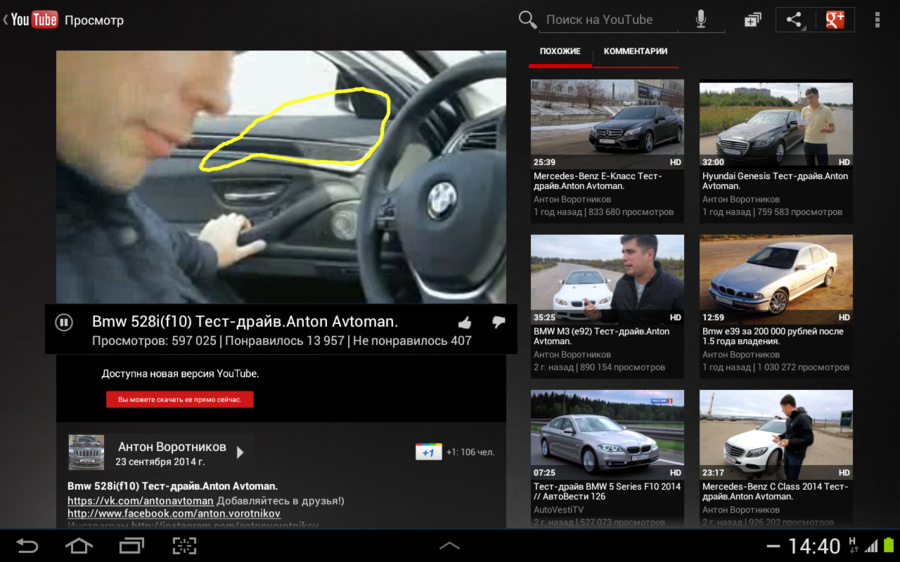Screen dimensions: 900x562
Task: Tap the screenshot capture icon
Action: point(184,545)
